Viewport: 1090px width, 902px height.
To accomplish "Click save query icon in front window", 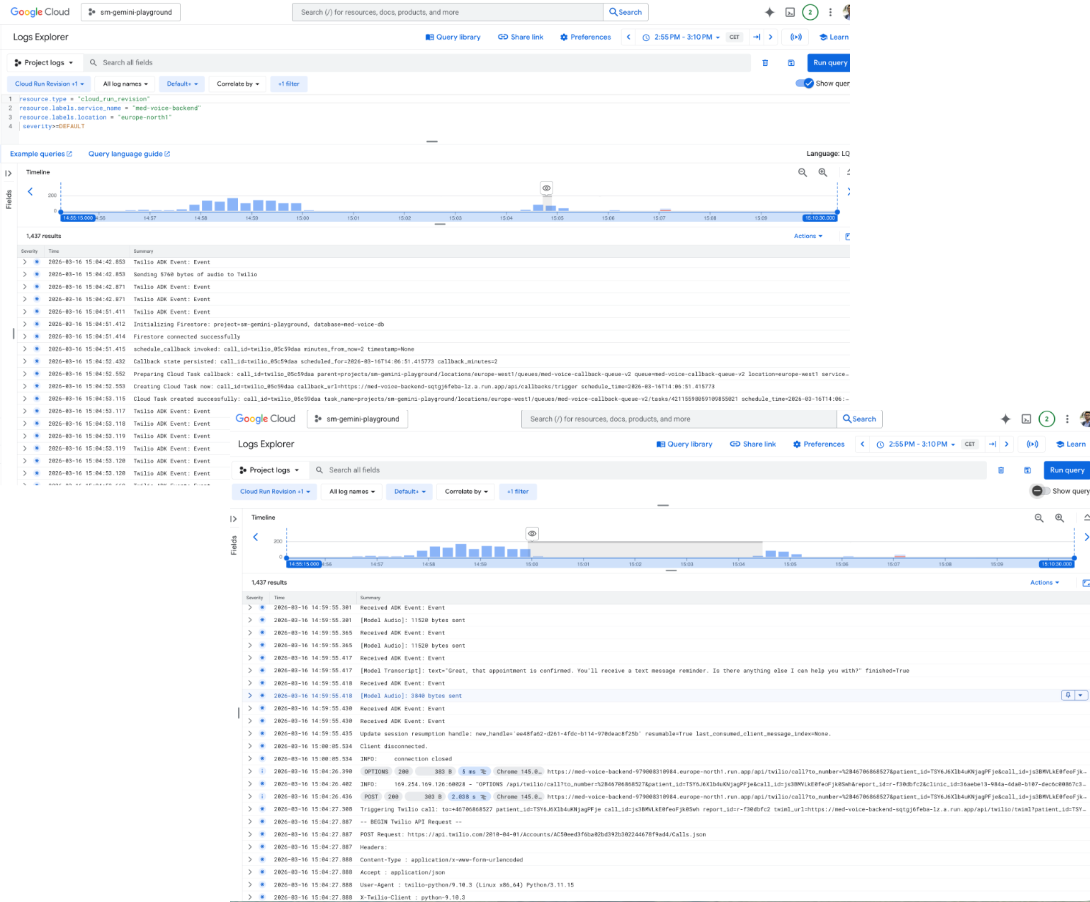I will click(1027, 470).
